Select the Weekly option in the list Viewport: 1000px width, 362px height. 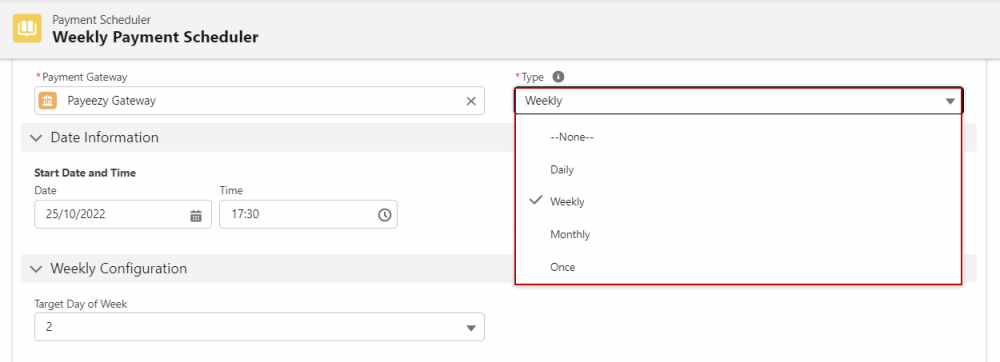click(739, 201)
